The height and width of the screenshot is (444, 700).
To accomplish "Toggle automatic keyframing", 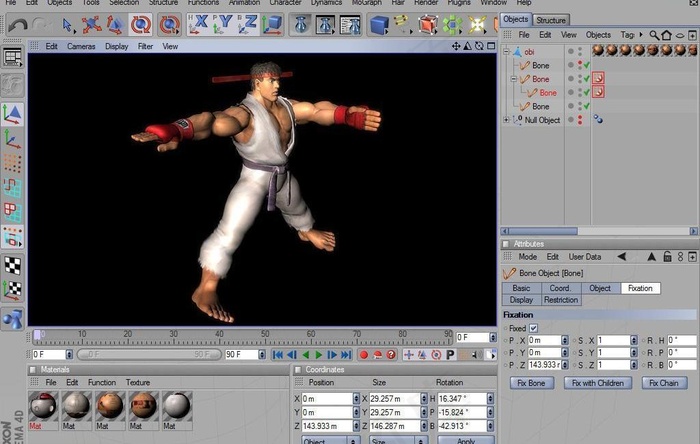I will (377, 355).
